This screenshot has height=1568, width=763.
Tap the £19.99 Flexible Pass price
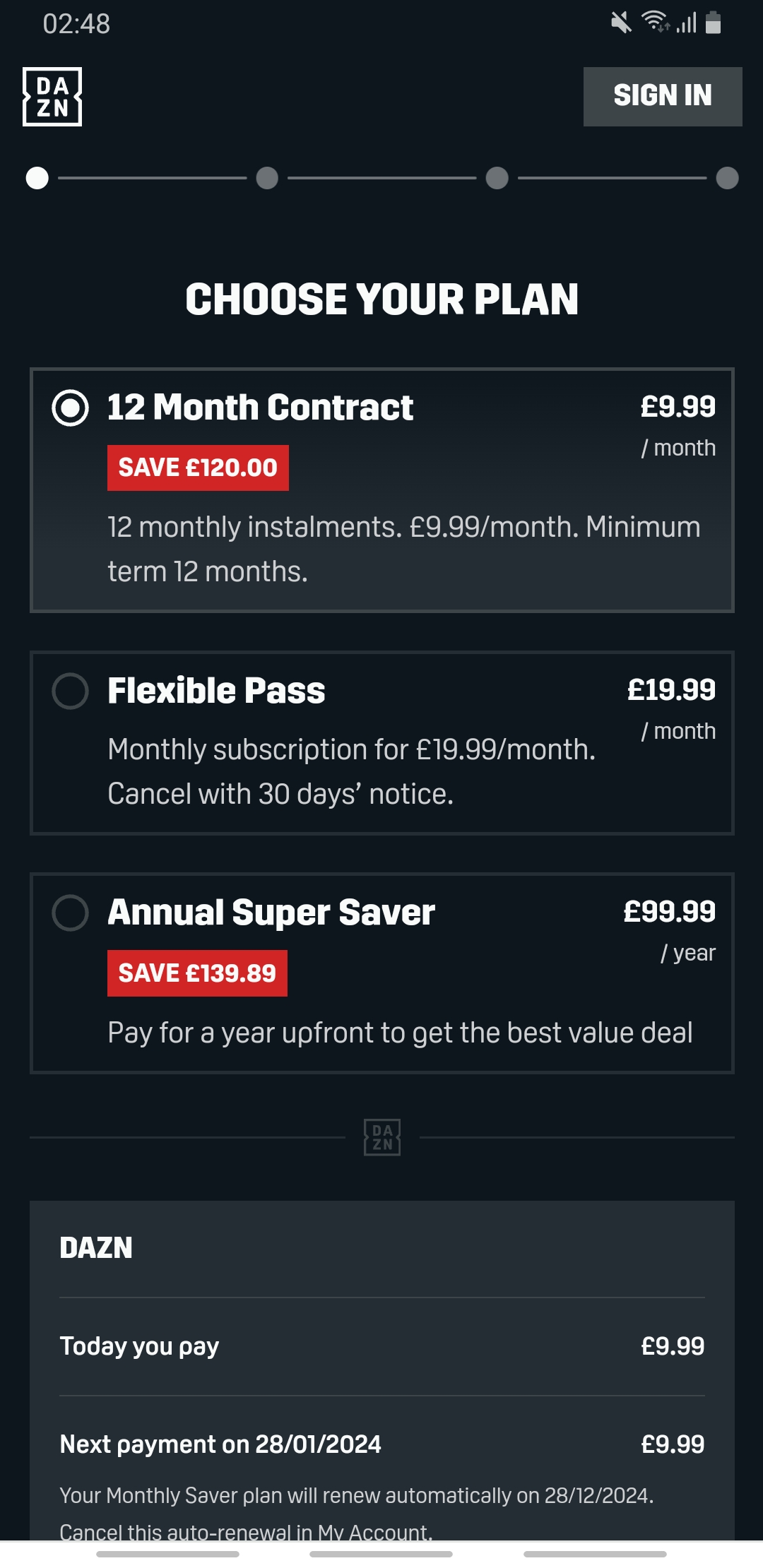pyautogui.click(x=671, y=690)
